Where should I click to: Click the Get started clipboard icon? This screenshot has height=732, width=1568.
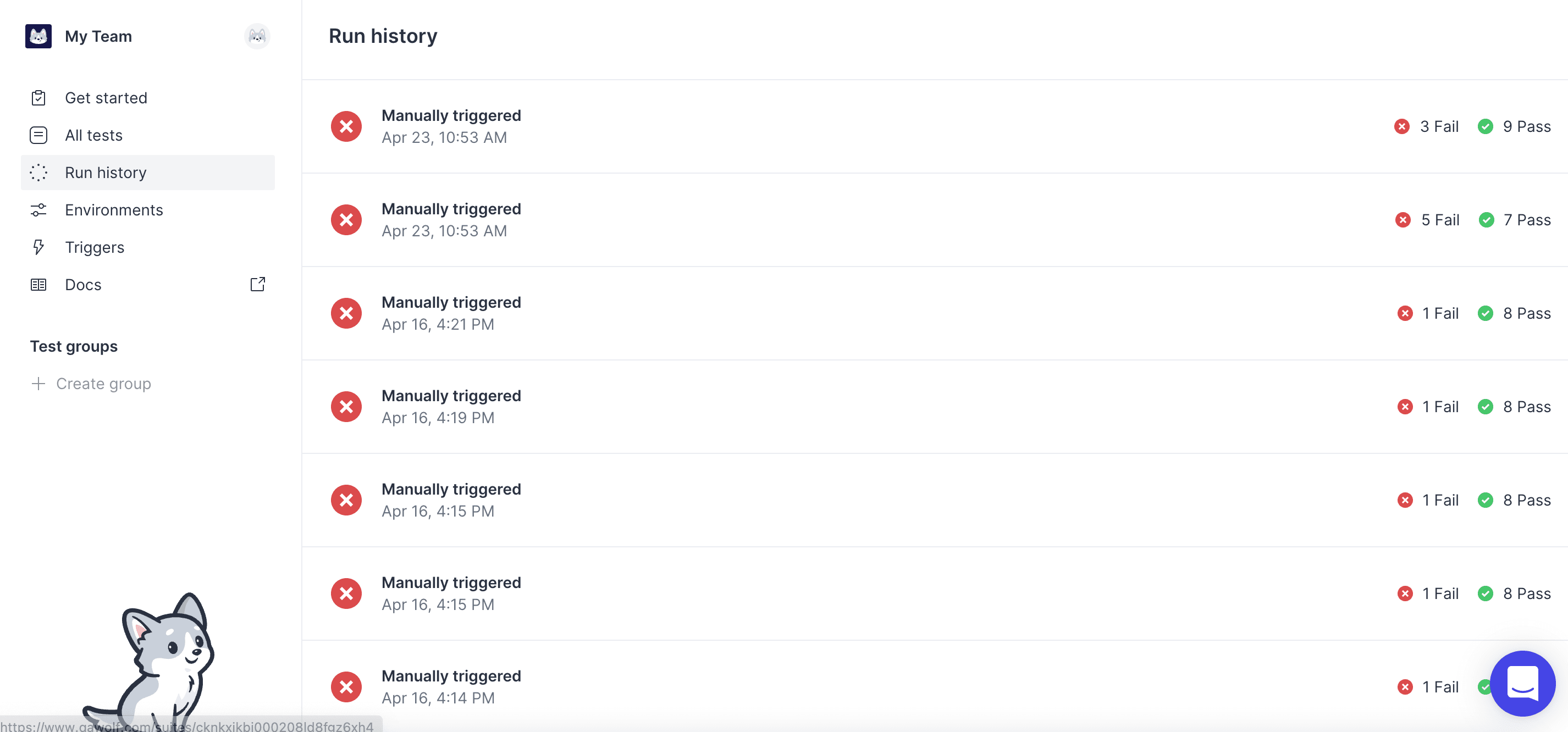(x=38, y=98)
